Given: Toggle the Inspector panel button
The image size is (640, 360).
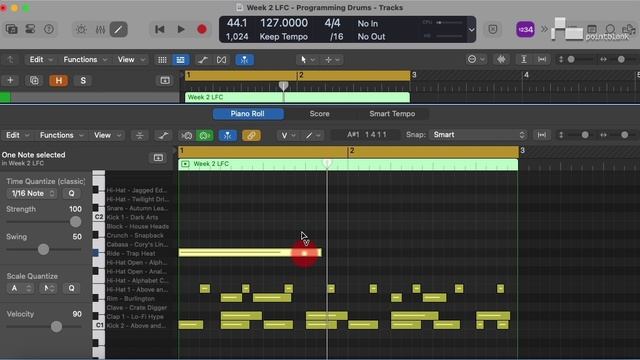Looking at the screenshot, I should (x=30, y=29).
